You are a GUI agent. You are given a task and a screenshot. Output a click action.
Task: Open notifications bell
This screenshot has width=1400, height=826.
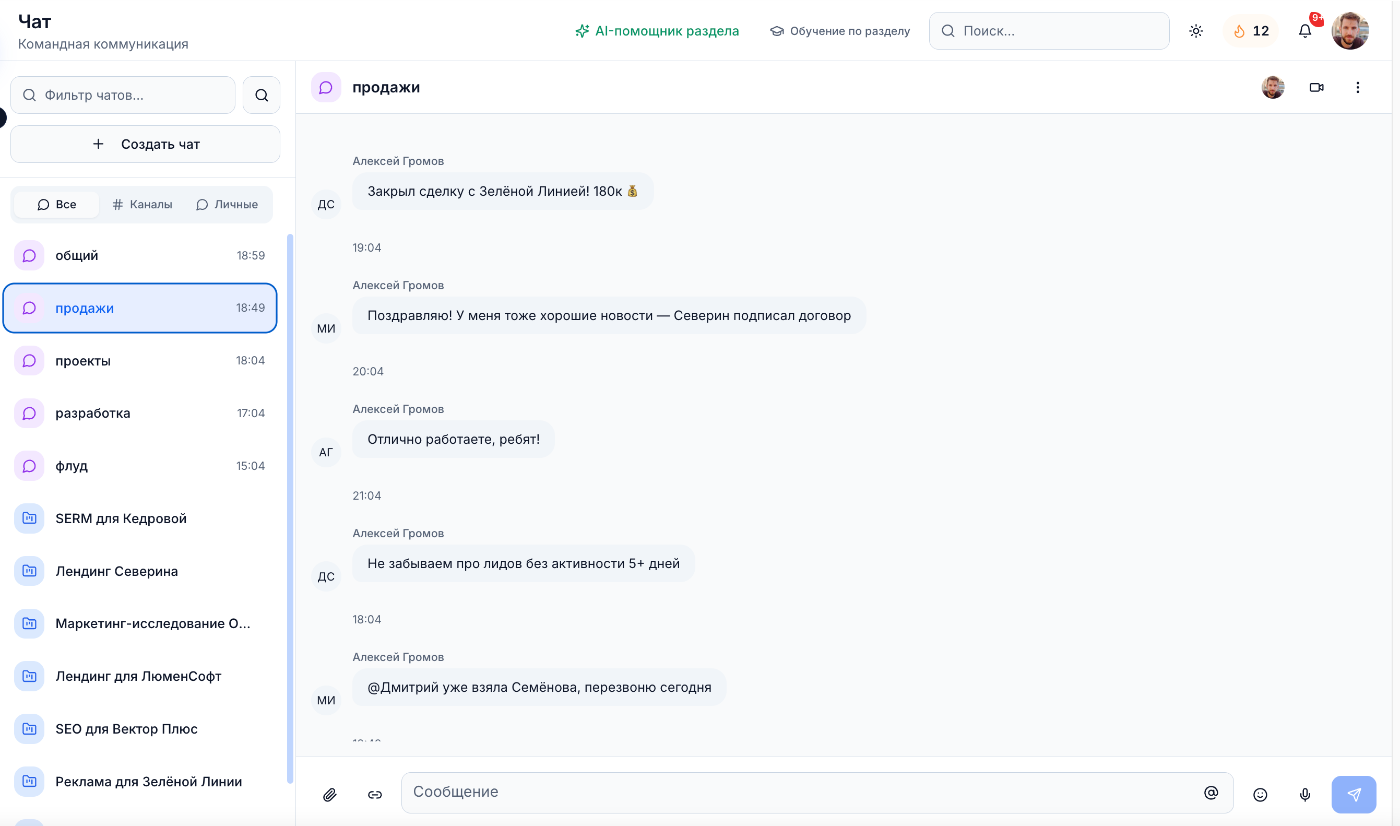pos(1305,31)
